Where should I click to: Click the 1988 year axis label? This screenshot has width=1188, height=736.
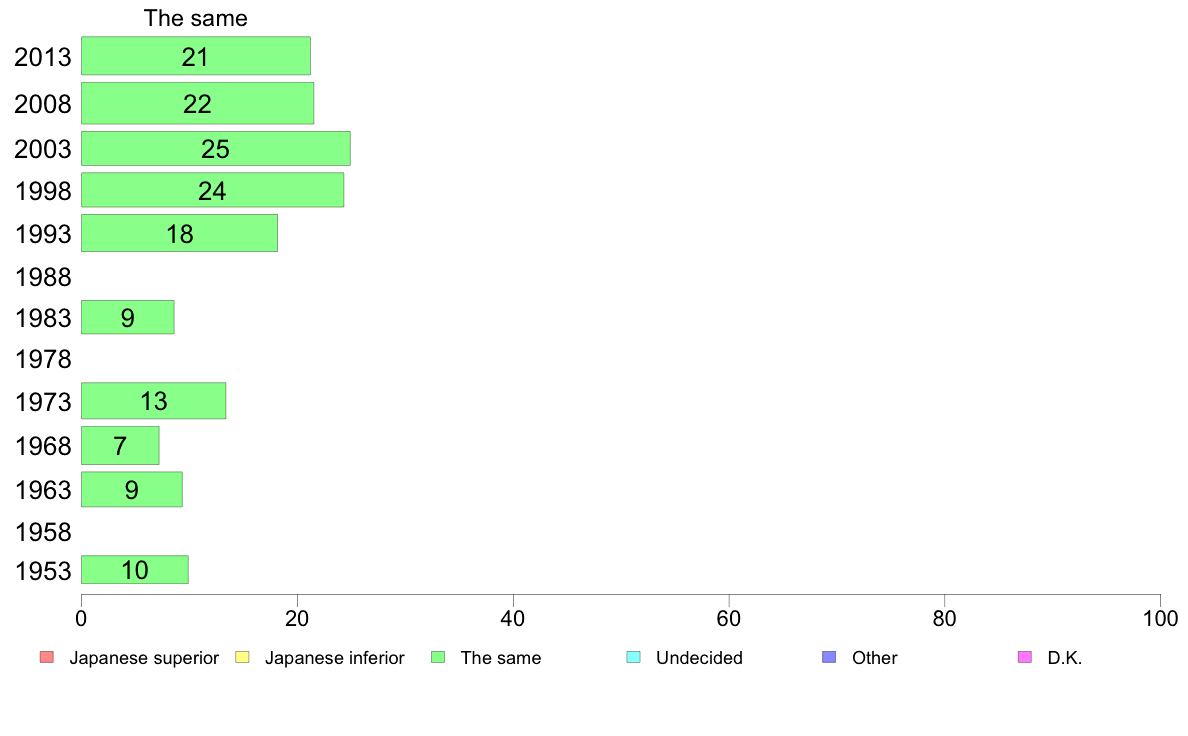point(43,277)
